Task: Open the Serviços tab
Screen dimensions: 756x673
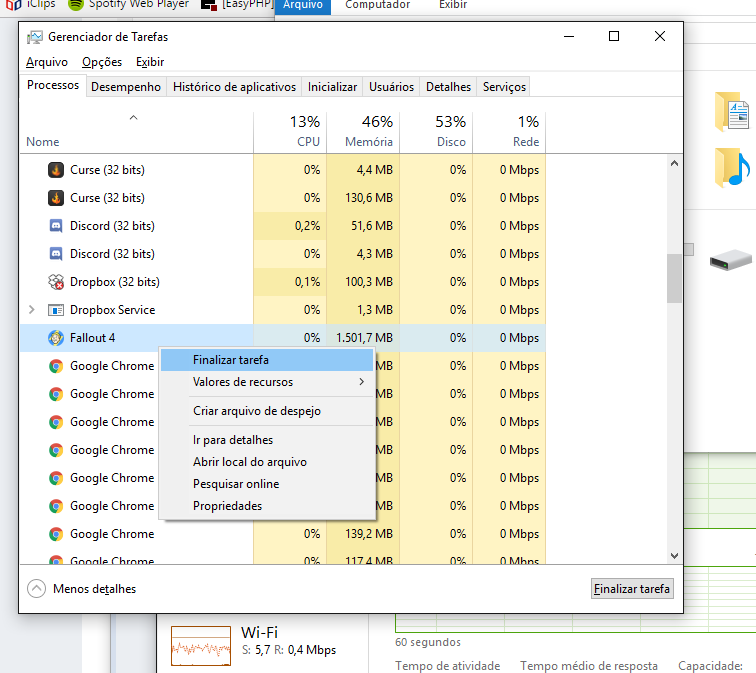Action: 504,87
